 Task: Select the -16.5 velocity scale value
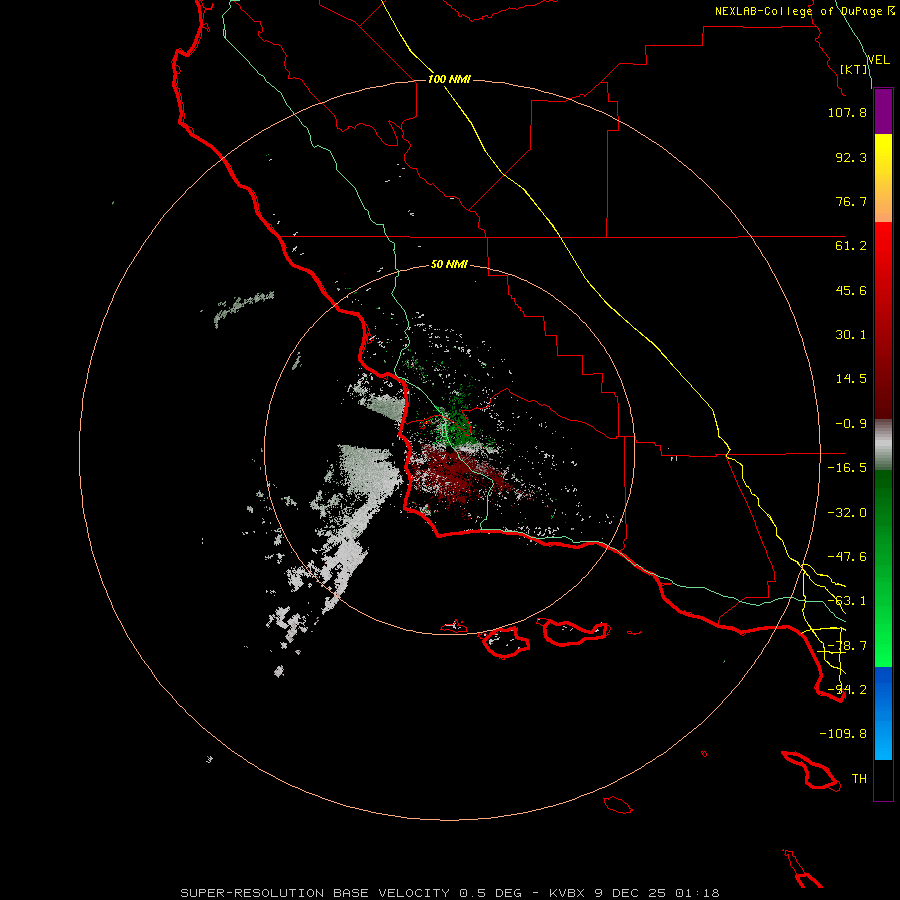point(847,468)
